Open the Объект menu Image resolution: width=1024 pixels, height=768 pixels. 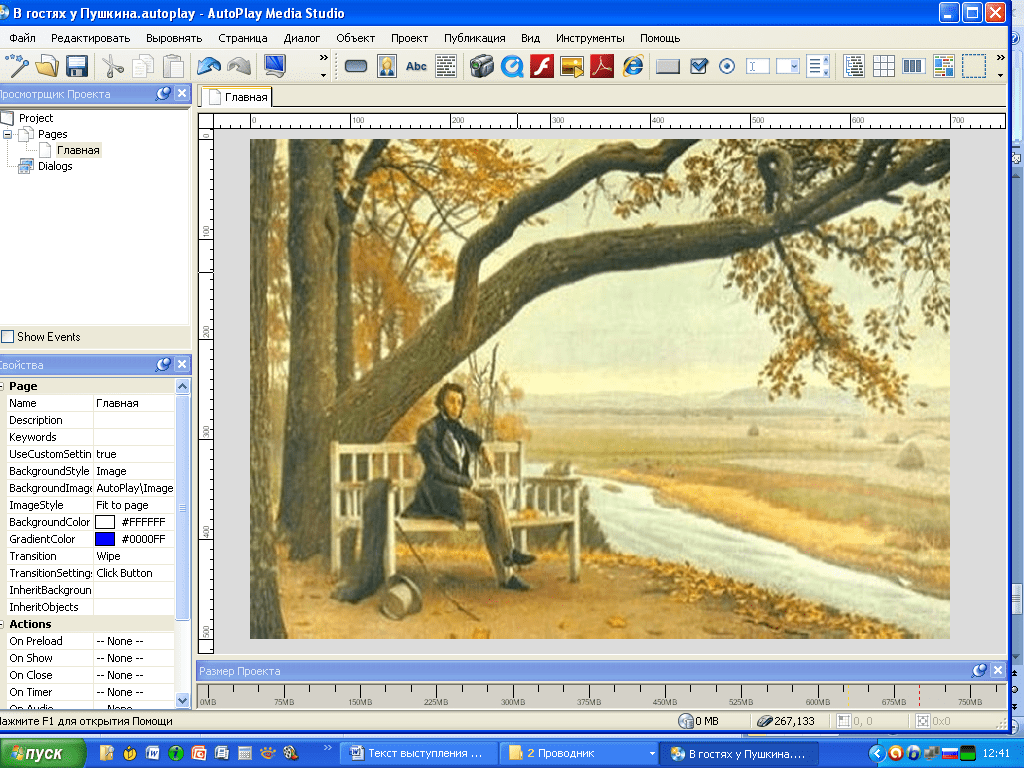click(355, 38)
